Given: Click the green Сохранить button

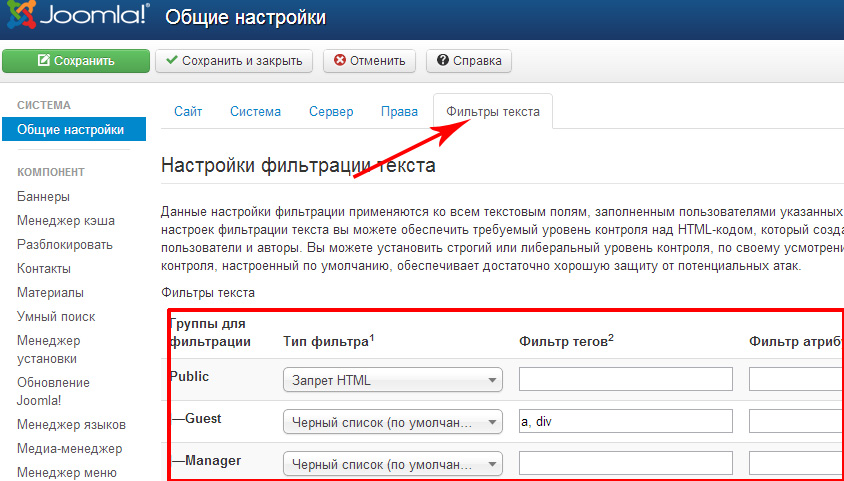Looking at the screenshot, I should click(76, 61).
